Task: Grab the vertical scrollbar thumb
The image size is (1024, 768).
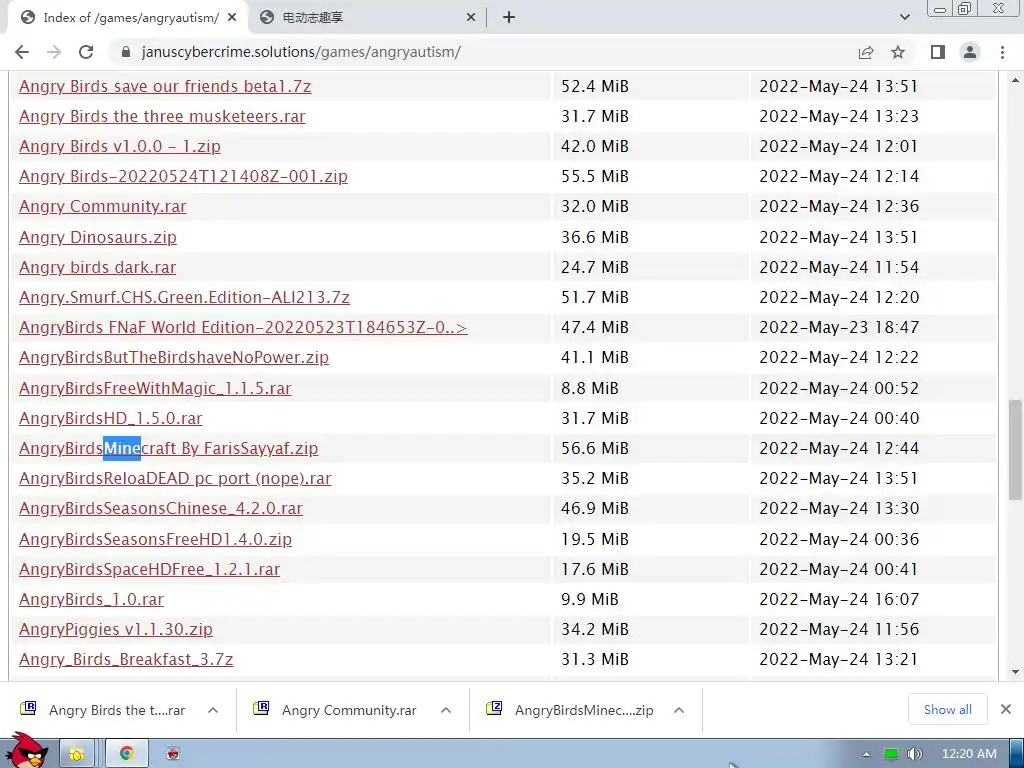Action: (x=1015, y=449)
